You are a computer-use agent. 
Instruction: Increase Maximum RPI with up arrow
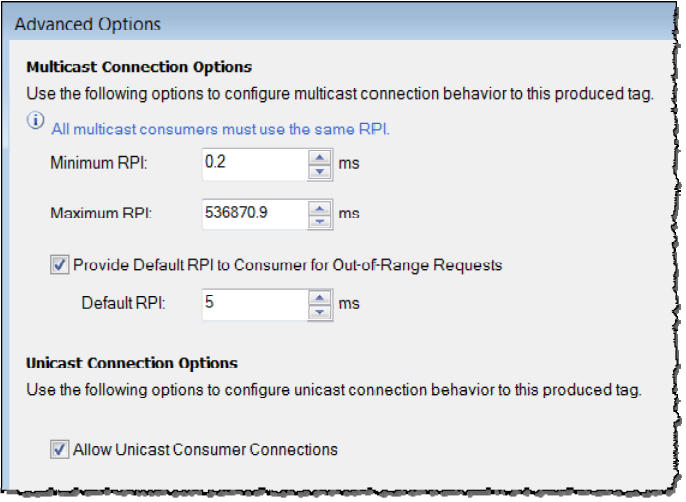point(320,208)
